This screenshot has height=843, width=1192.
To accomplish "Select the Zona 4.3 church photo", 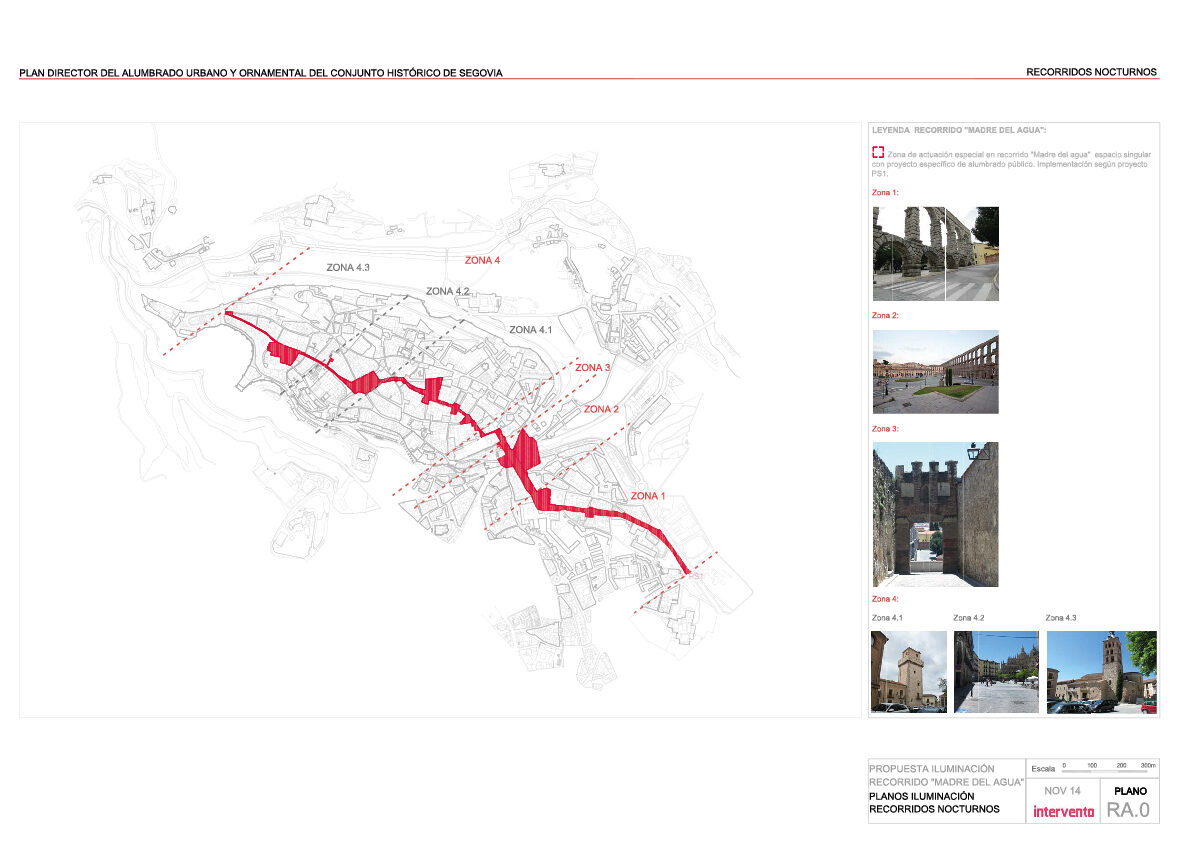I will (1101, 671).
